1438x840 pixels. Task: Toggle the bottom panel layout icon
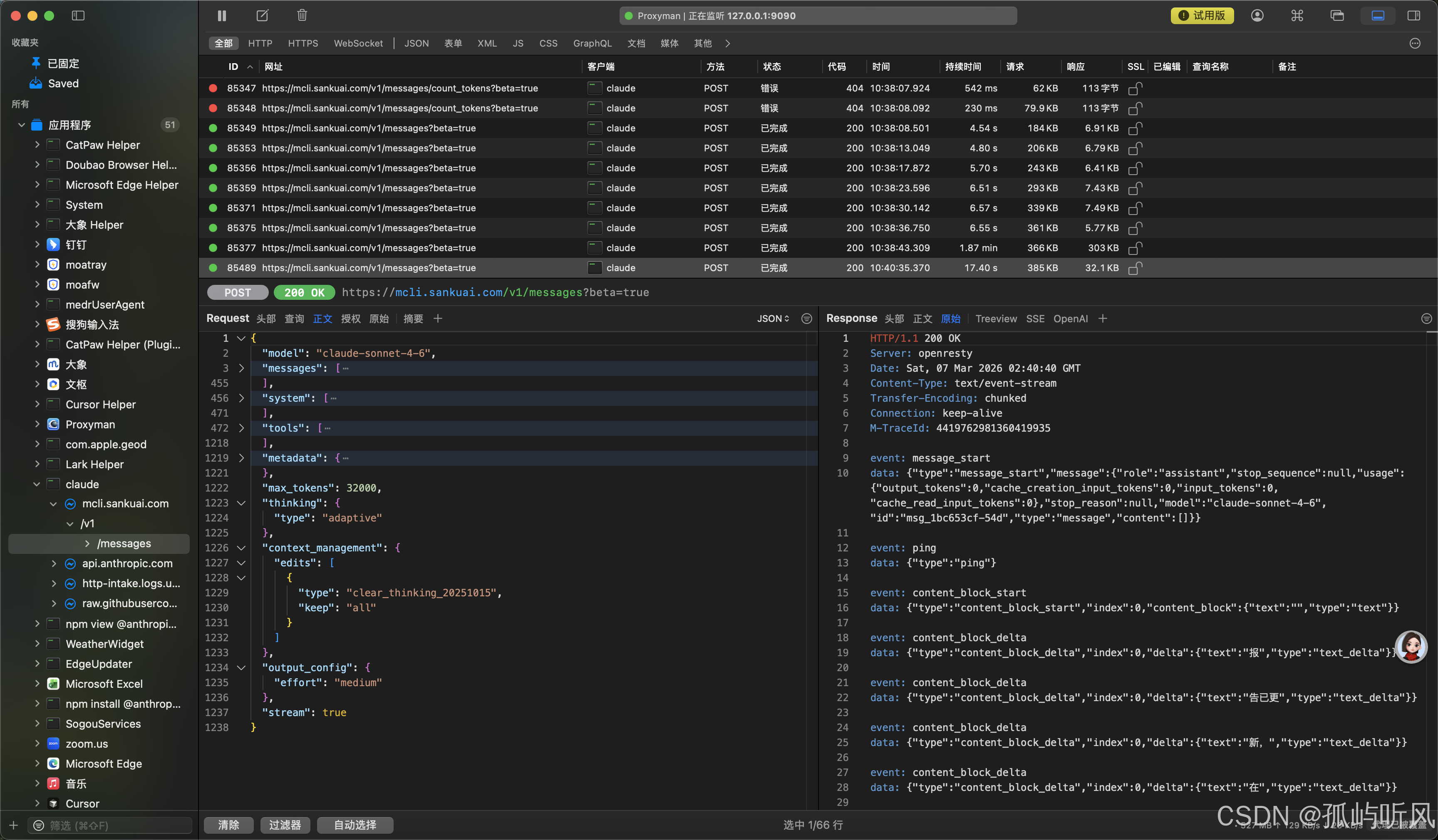[1378, 15]
